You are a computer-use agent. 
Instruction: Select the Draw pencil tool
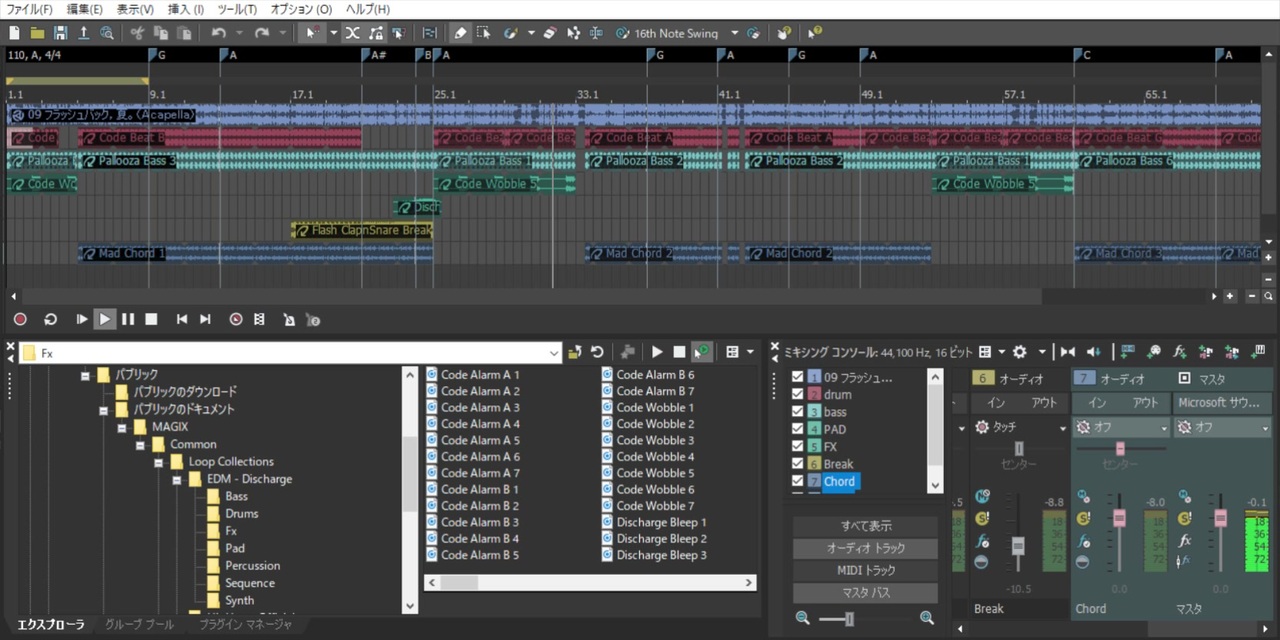pos(460,33)
